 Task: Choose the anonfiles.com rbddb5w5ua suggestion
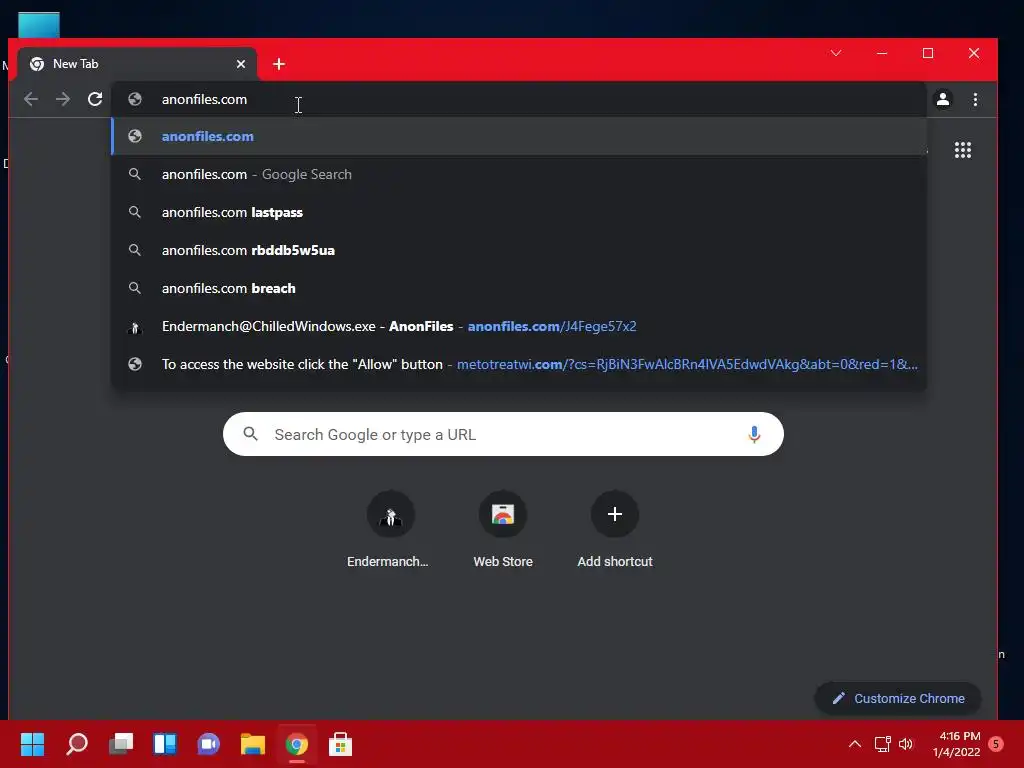click(519, 250)
